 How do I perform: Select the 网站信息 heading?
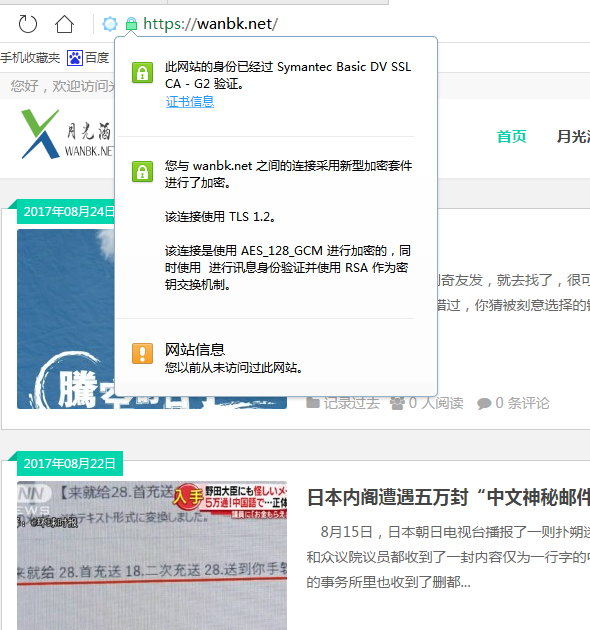[195, 350]
